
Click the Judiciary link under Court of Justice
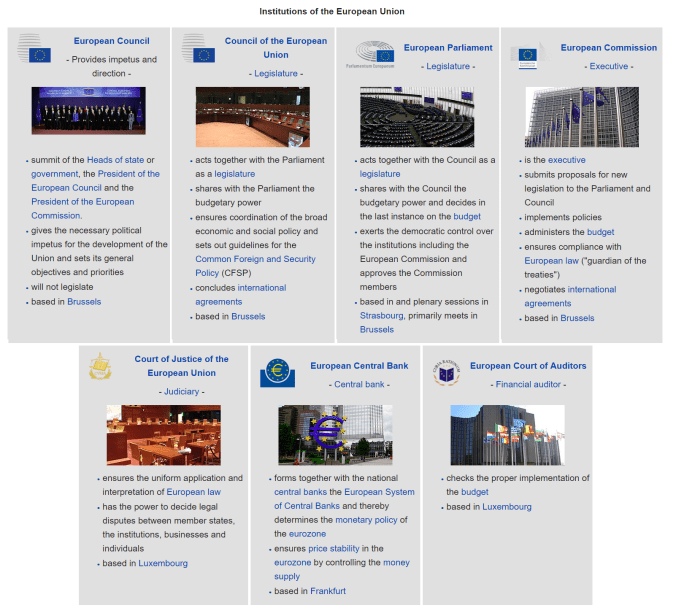click(x=182, y=392)
